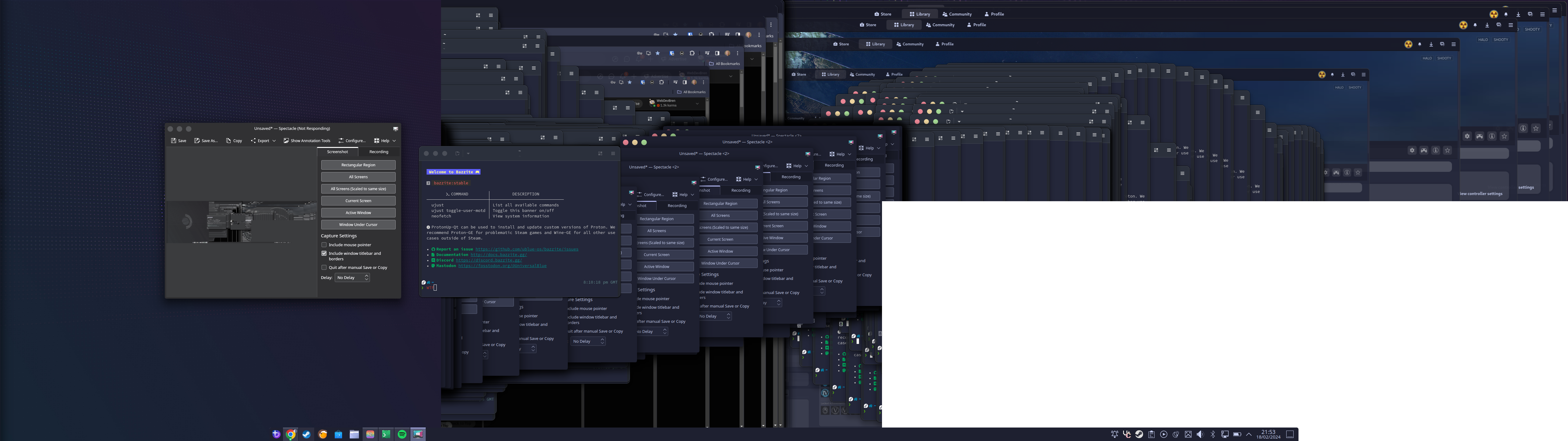Enable Include mouse pointer checkbox
Viewport: 1568px width, 441px height.
[324, 245]
